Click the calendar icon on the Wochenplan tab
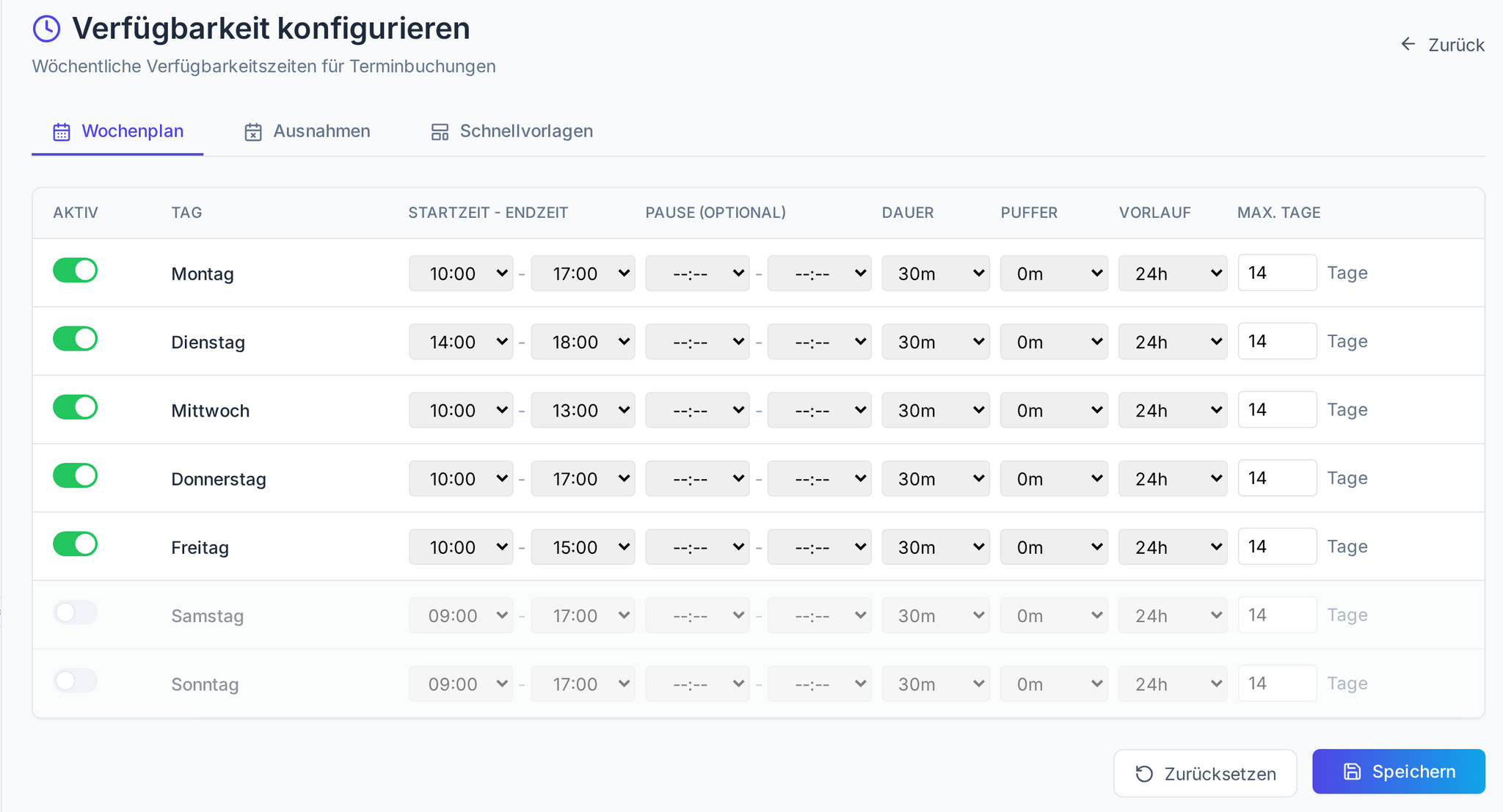This screenshot has width=1503, height=812. [x=62, y=132]
